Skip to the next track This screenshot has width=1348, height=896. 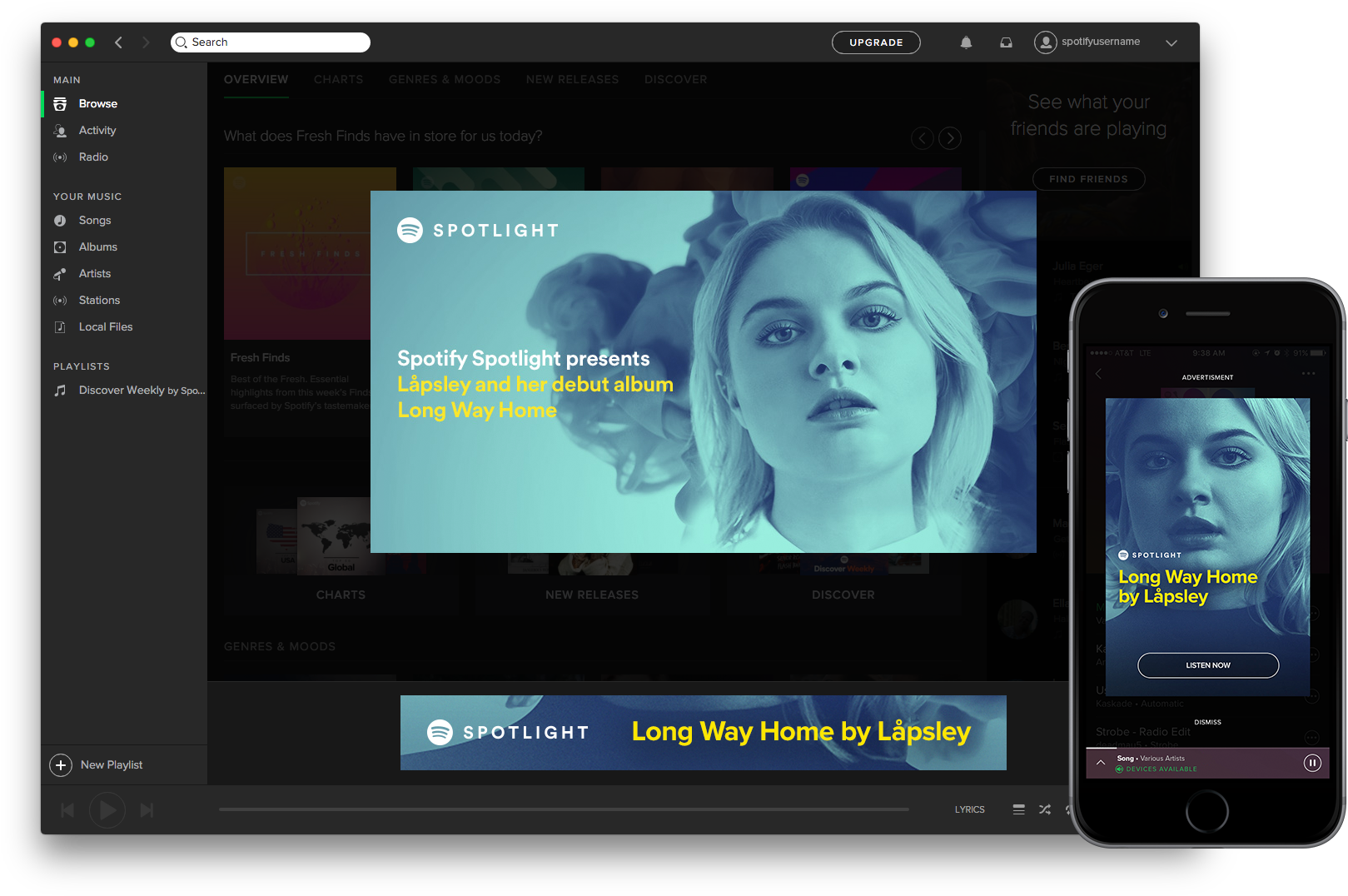(x=147, y=810)
